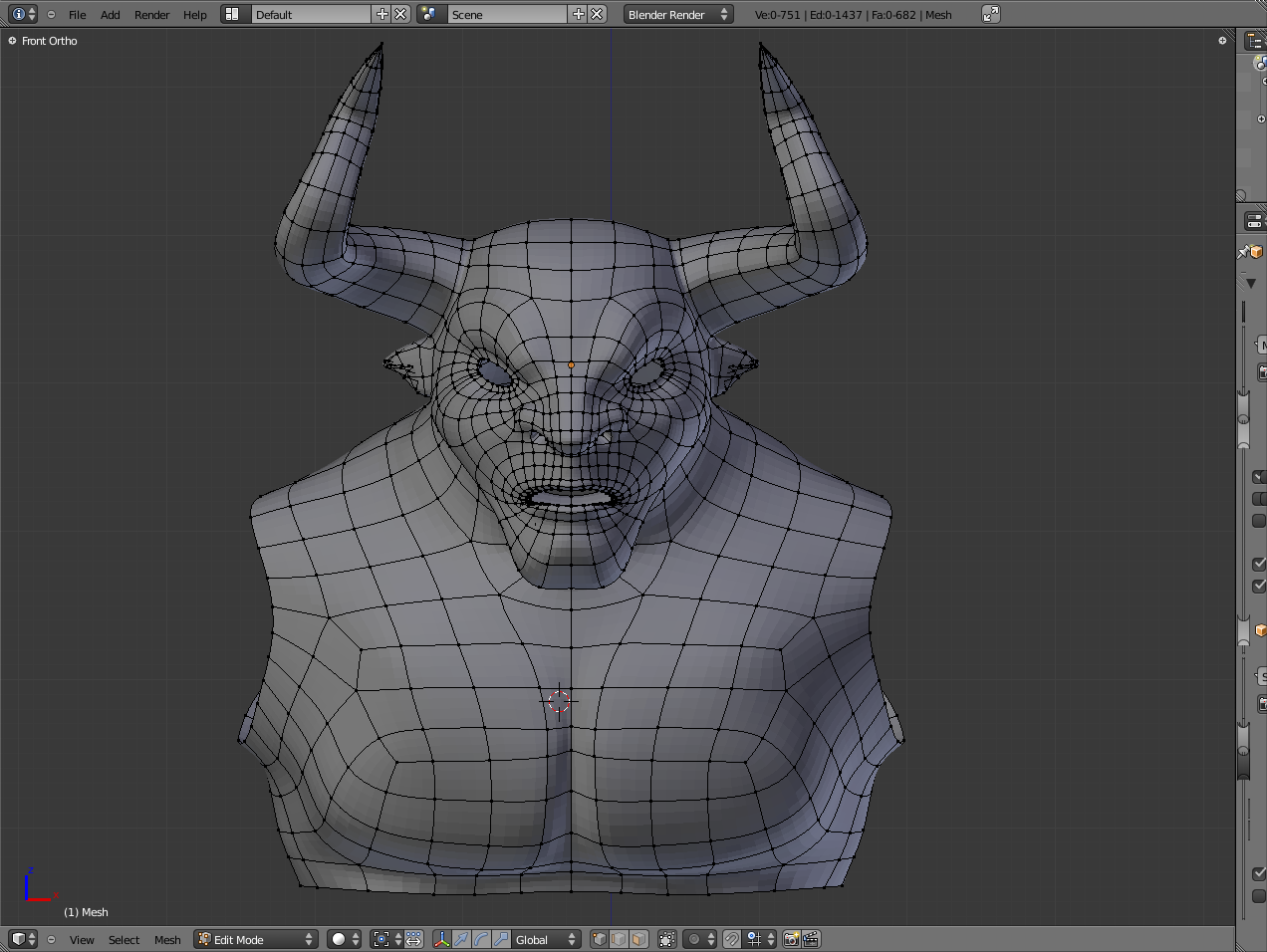Delete the current Scene with X button

(x=597, y=14)
